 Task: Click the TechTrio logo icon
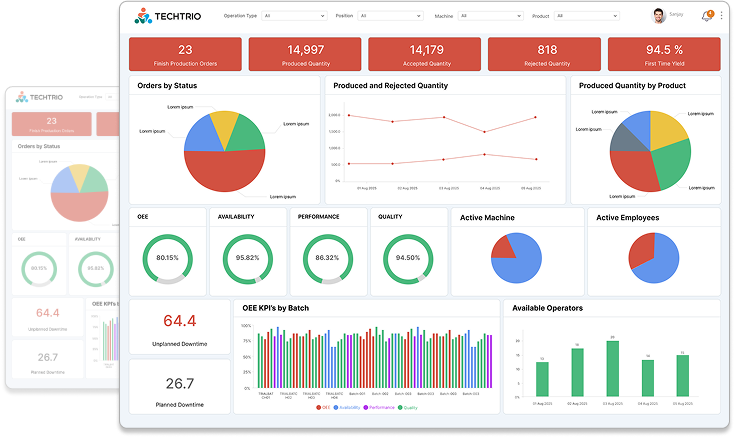(x=142, y=16)
